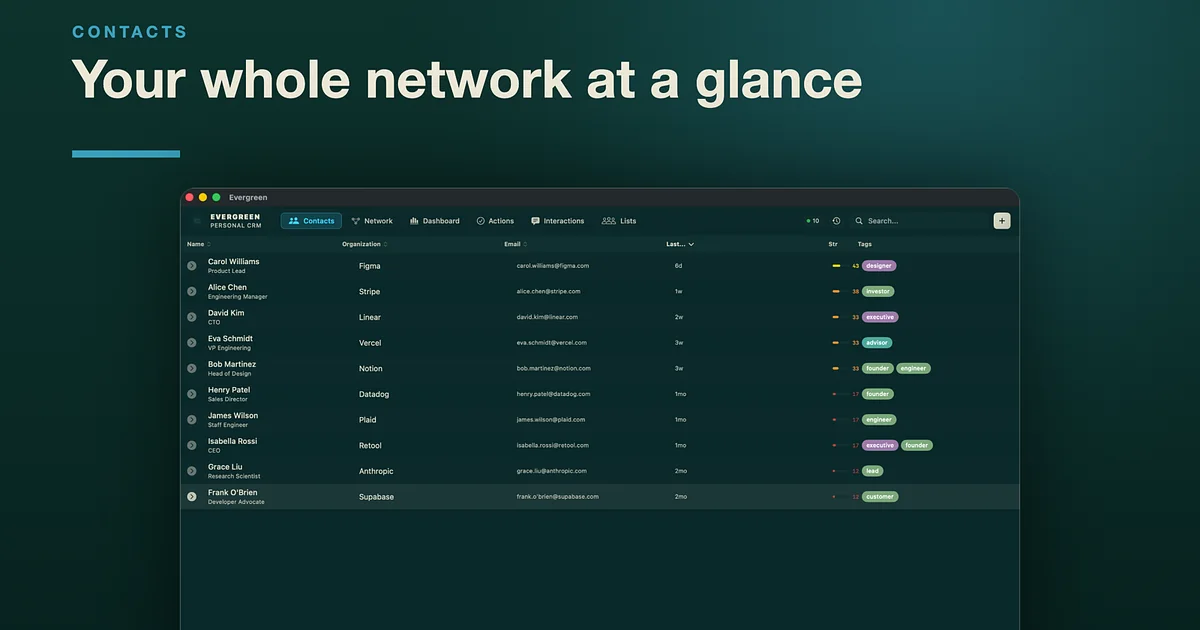Image resolution: width=1200 pixels, height=630 pixels.
Task: Switch to the Network tab
Action: (x=372, y=221)
